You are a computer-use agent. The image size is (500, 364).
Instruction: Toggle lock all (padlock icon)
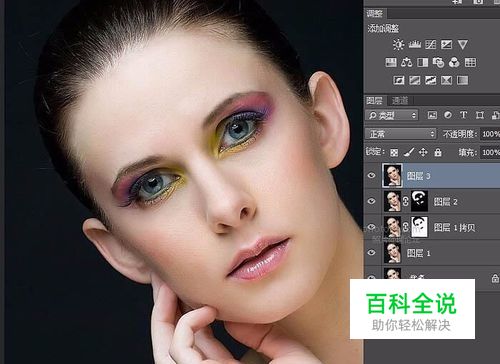point(438,152)
